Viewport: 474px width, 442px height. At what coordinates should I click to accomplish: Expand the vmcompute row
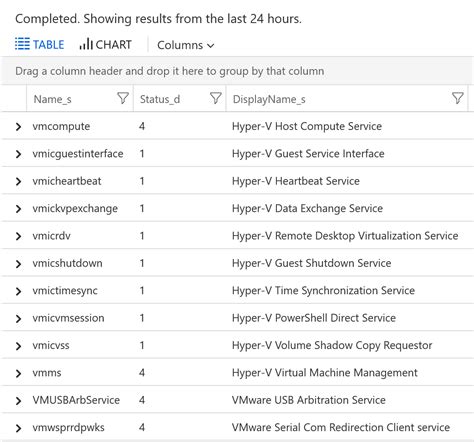coord(18,127)
